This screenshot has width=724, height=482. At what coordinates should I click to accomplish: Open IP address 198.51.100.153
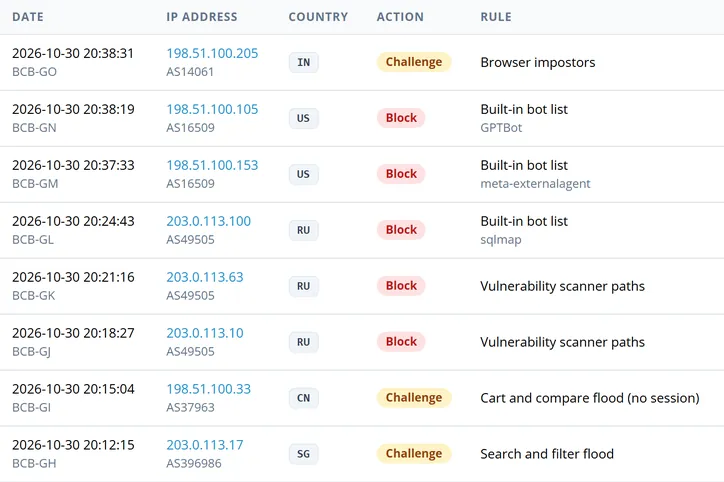pyautogui.click(x=212, y=165)
